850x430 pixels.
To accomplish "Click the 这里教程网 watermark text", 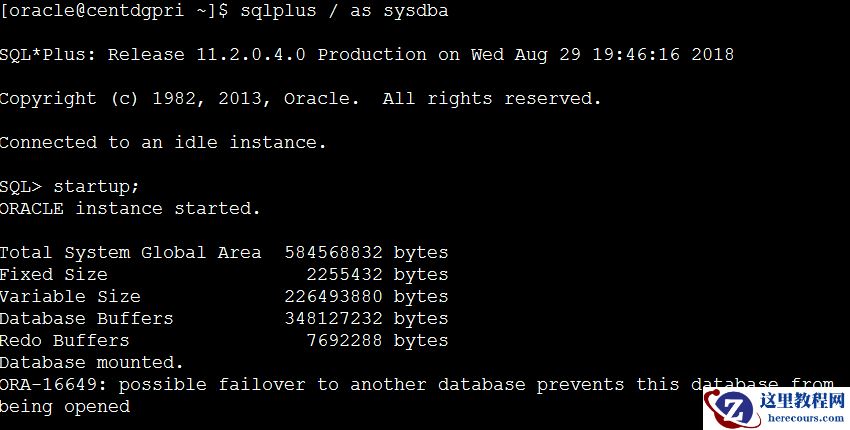I will pyautogui.click(x=802, y=401).
